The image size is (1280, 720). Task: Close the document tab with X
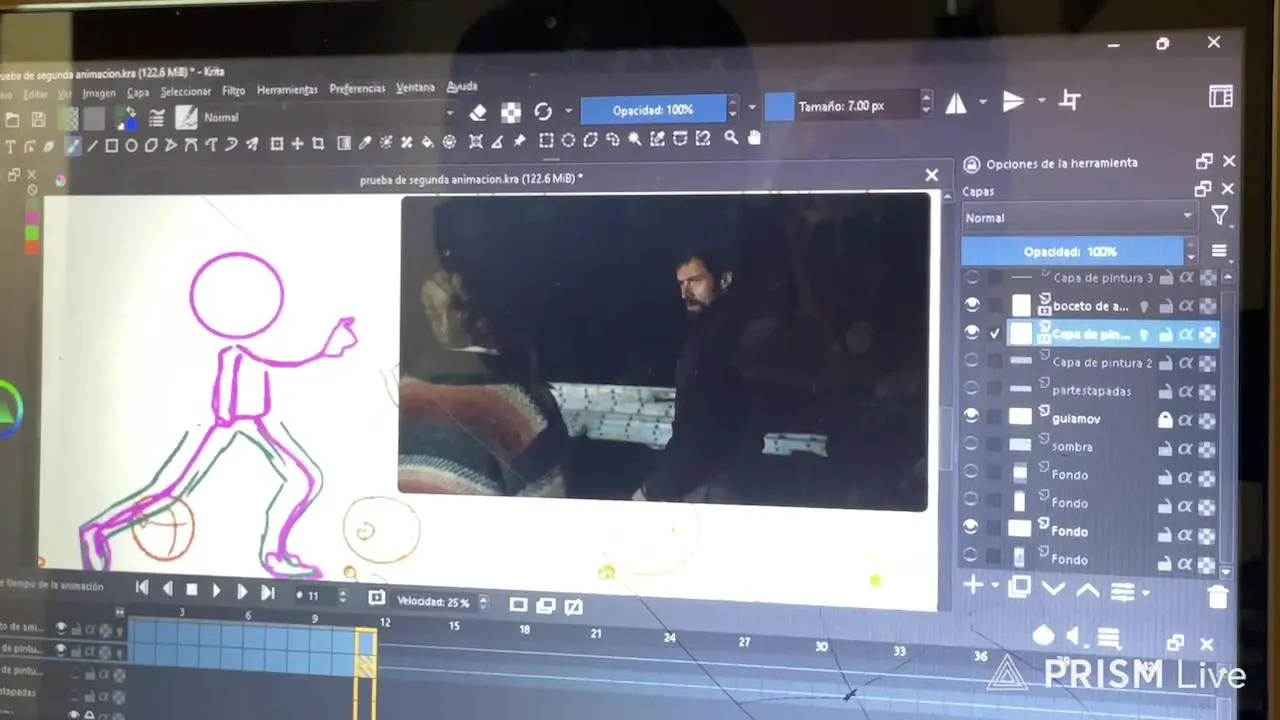tap(931, 175)
